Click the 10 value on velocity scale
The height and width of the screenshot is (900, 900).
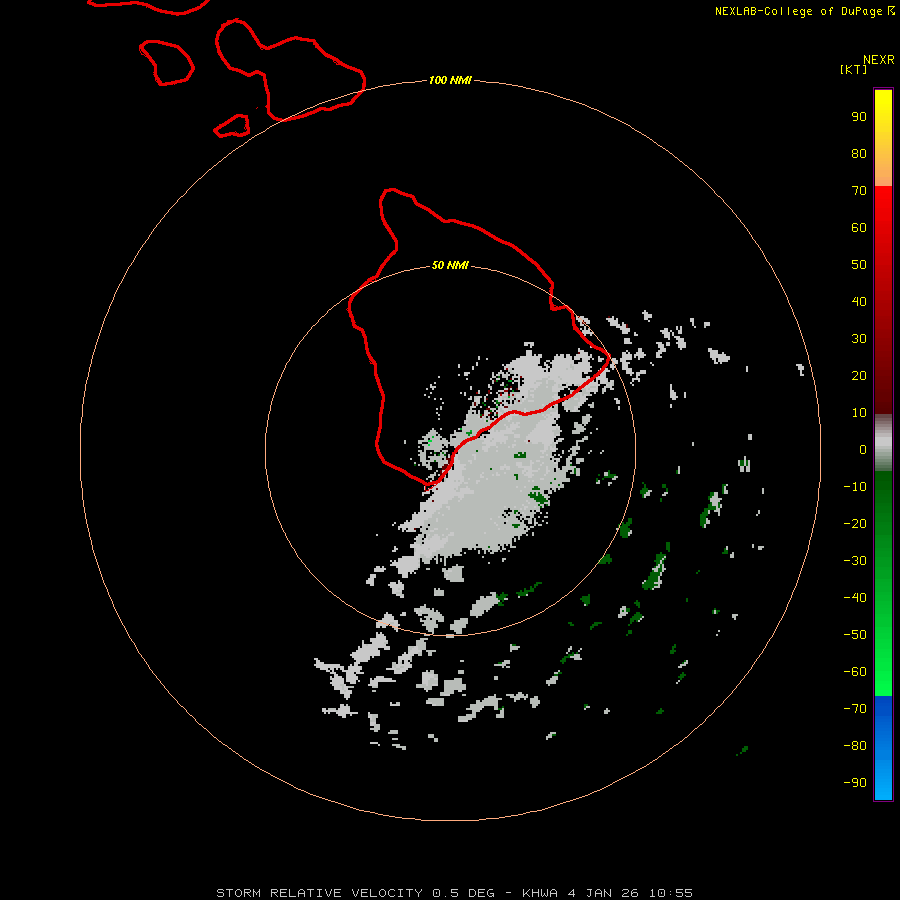859,413
